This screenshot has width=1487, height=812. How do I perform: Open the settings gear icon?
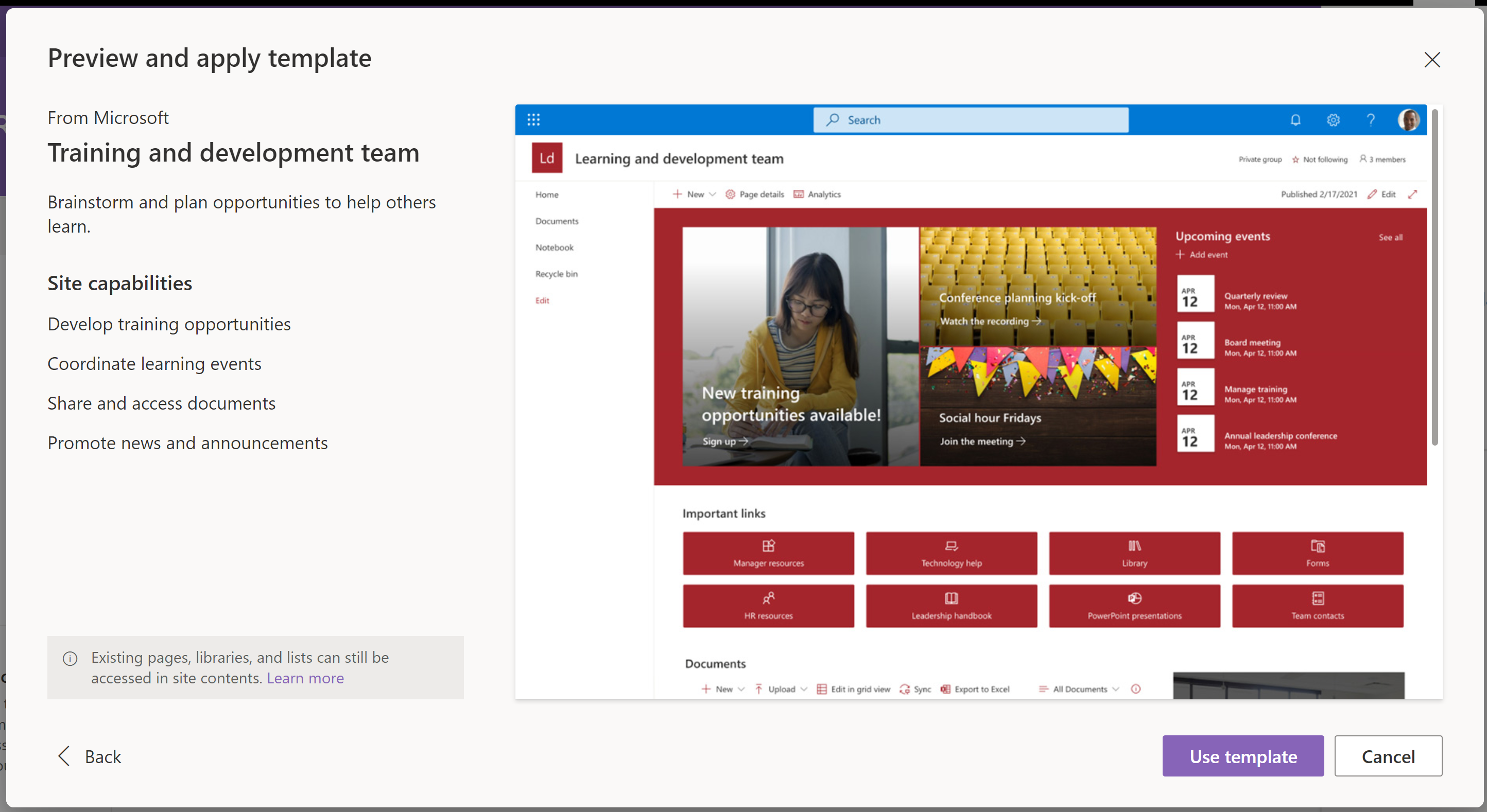coord(1333,120)
